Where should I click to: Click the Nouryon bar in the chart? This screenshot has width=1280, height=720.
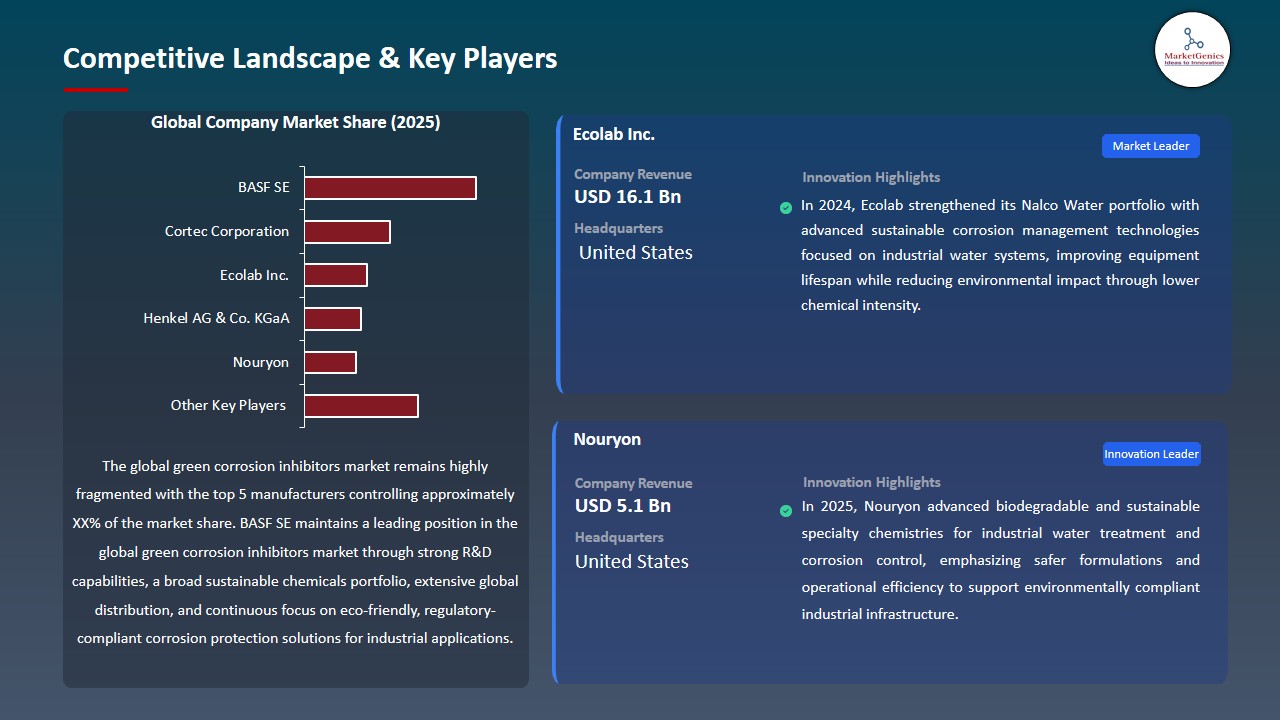click(330, 362)
